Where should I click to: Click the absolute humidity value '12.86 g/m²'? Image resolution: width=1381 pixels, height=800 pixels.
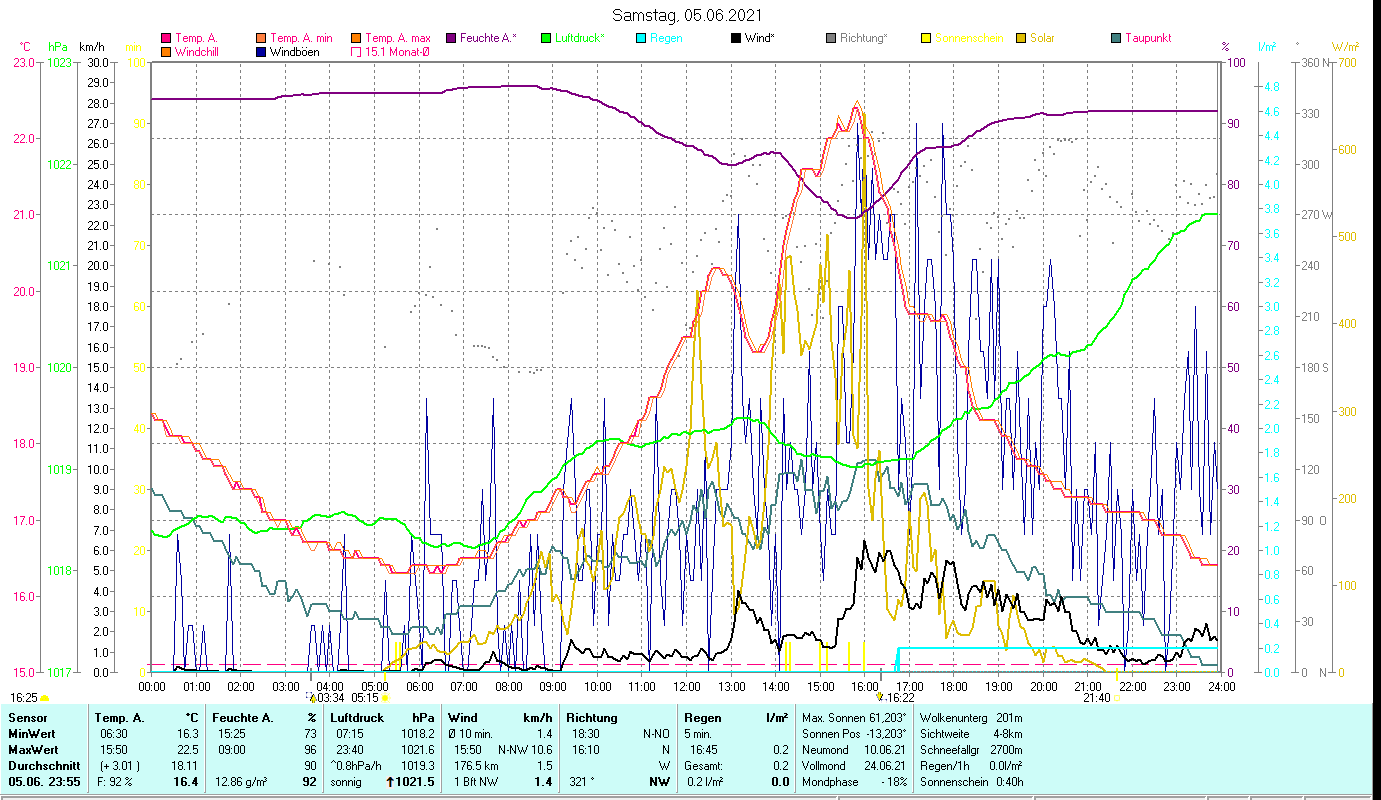pos(241,782)
